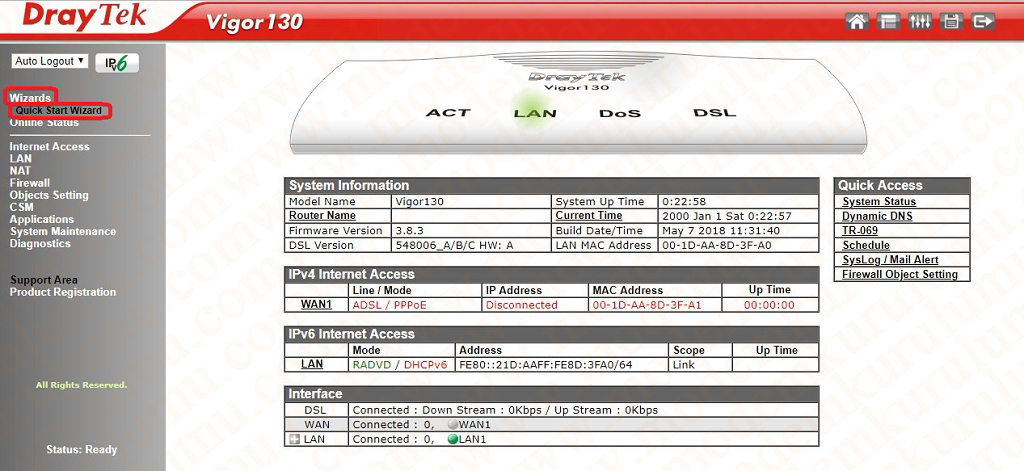
Task: Click the WAN1 MAC address 00-1D-AA-8D-3F-A1
Action: point(648,305)
